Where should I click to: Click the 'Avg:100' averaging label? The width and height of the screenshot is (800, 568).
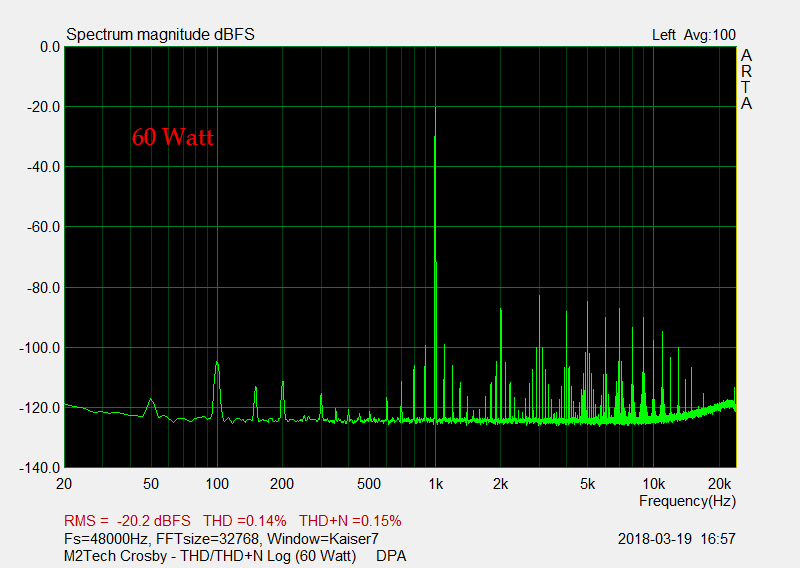(710, 35)
